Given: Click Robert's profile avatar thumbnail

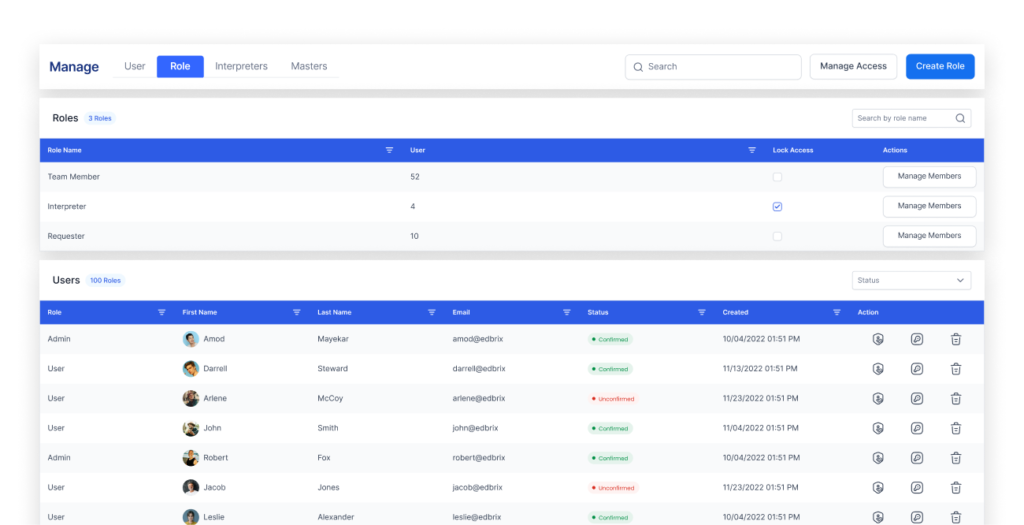Looking at the screenshot, I should [191, 458].
